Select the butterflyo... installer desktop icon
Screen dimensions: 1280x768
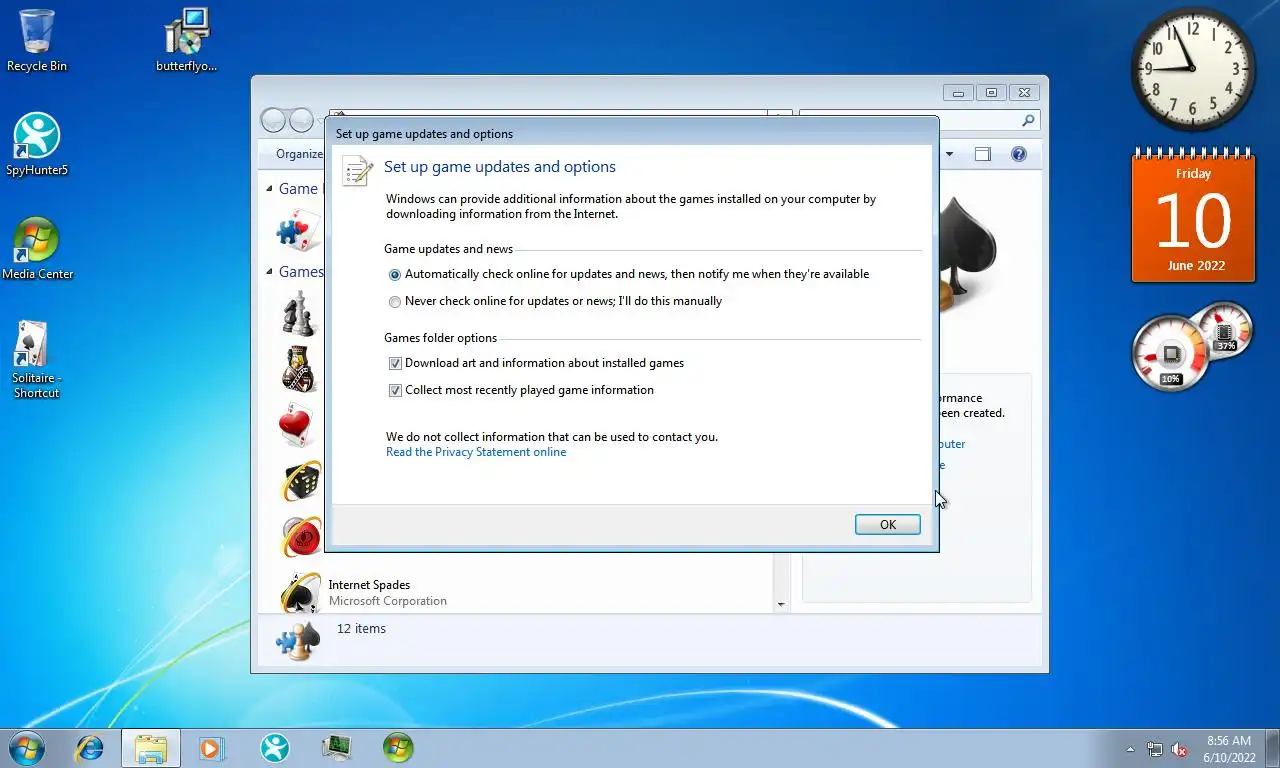(187, 41)
